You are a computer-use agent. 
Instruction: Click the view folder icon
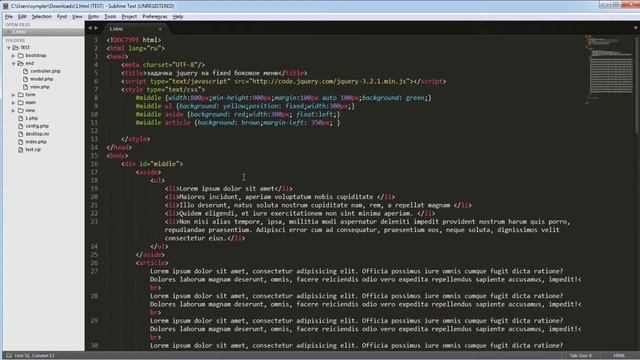click(21, 110)
